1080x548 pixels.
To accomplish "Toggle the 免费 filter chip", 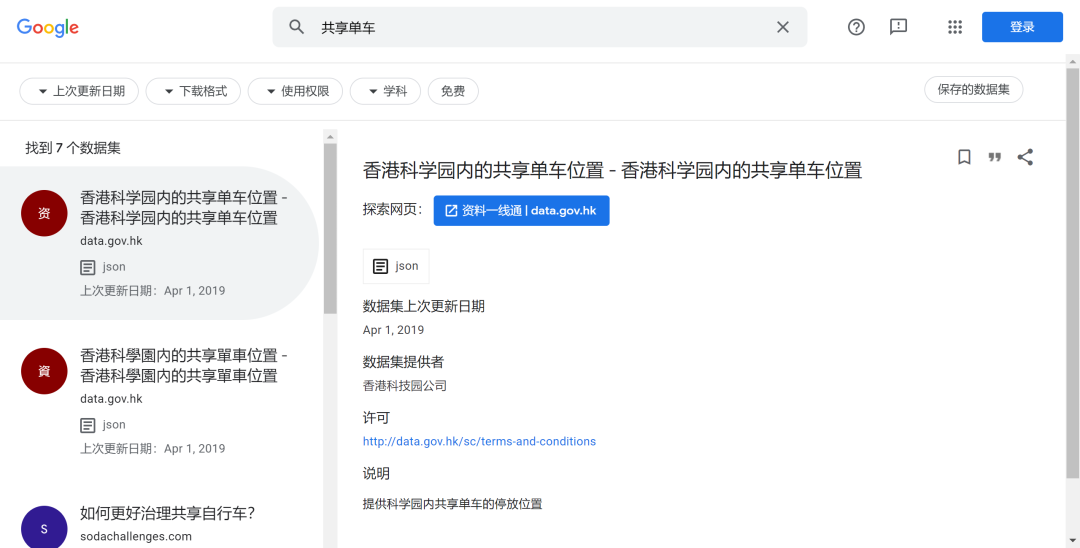I will [x=453, y=91].
